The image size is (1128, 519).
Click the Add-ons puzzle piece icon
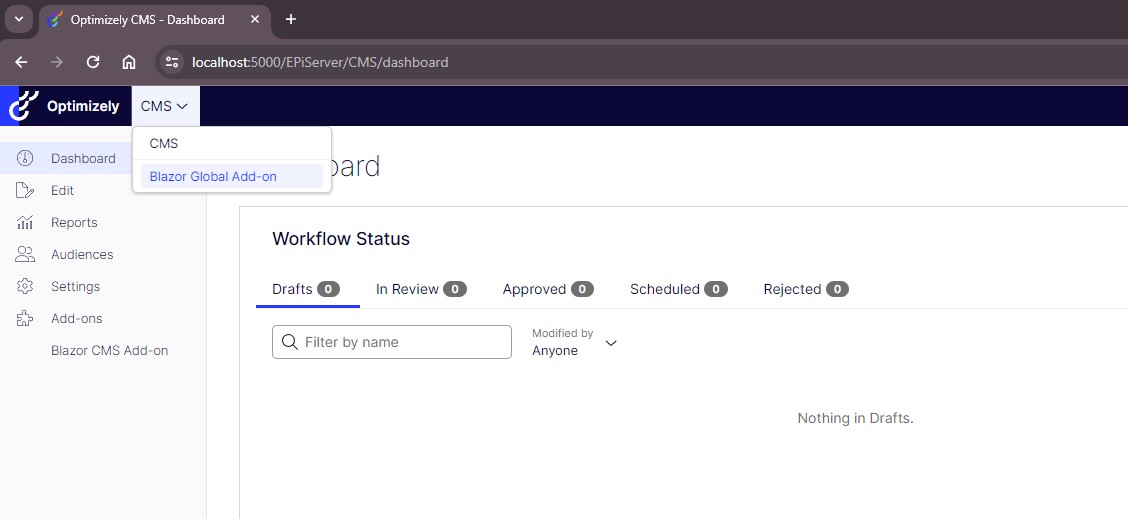pos(25,318)
